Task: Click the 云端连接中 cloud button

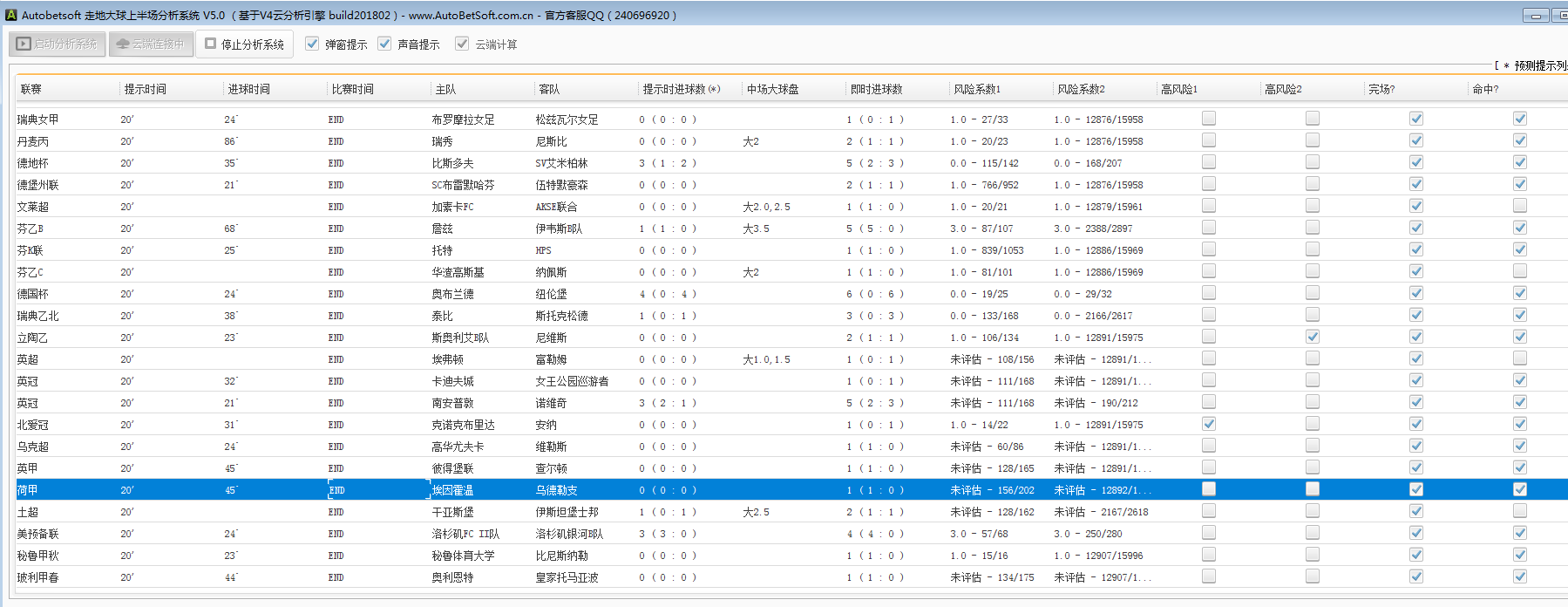Action: coord(150,44)
